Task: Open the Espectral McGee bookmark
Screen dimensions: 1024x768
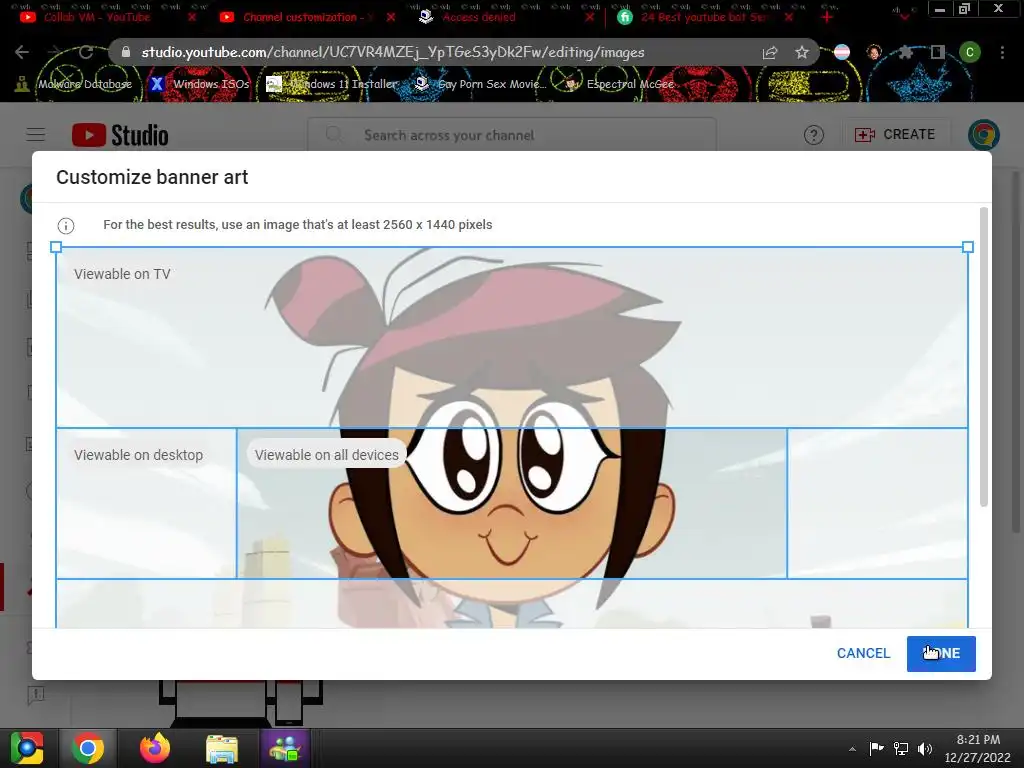Action: (620, 84)
